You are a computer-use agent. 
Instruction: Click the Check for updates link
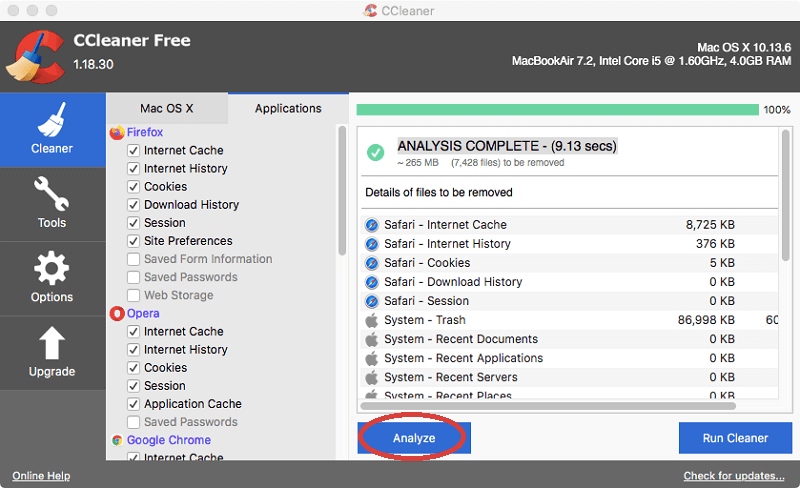pos(734,476)
